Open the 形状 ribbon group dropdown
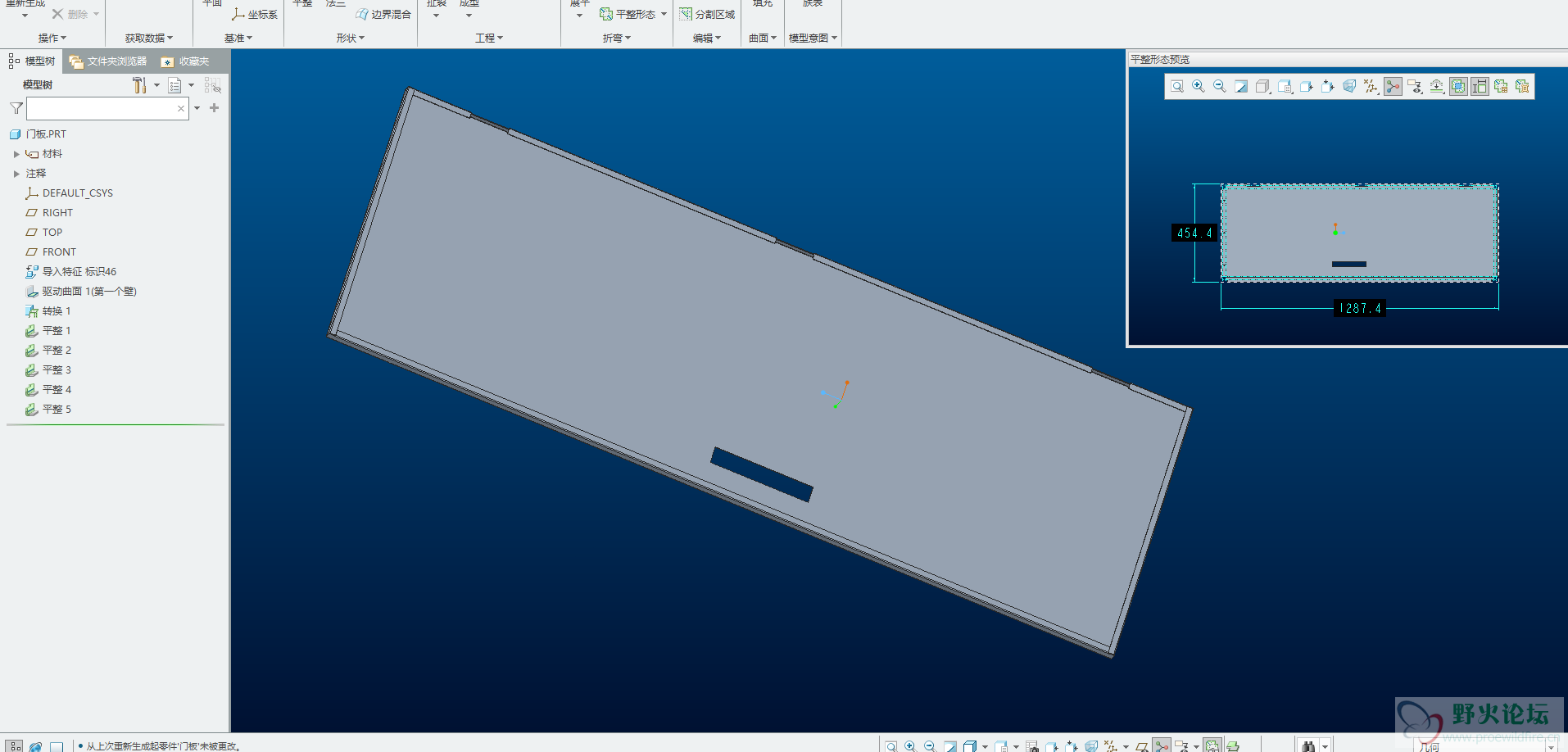 [351, 39]
